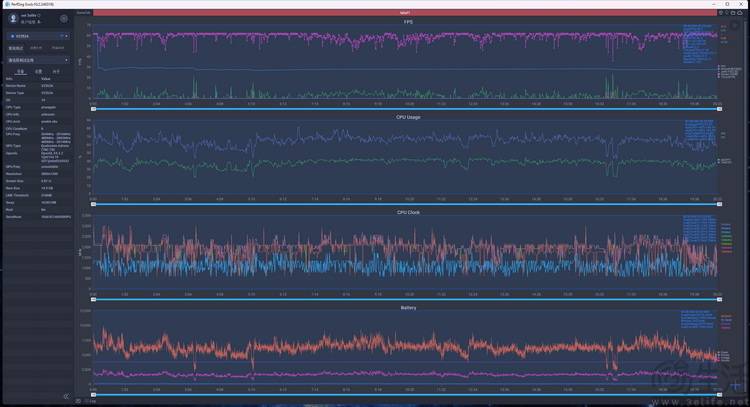Image resolution: width=750 pixels, height=407 pixels.
Task: Open settings via the round gear icon
Action: click(64, 18)
